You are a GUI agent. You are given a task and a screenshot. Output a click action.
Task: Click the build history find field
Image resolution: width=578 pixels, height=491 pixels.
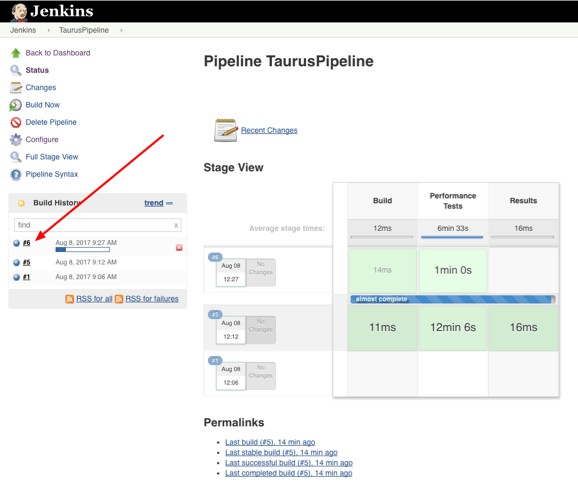98,225
